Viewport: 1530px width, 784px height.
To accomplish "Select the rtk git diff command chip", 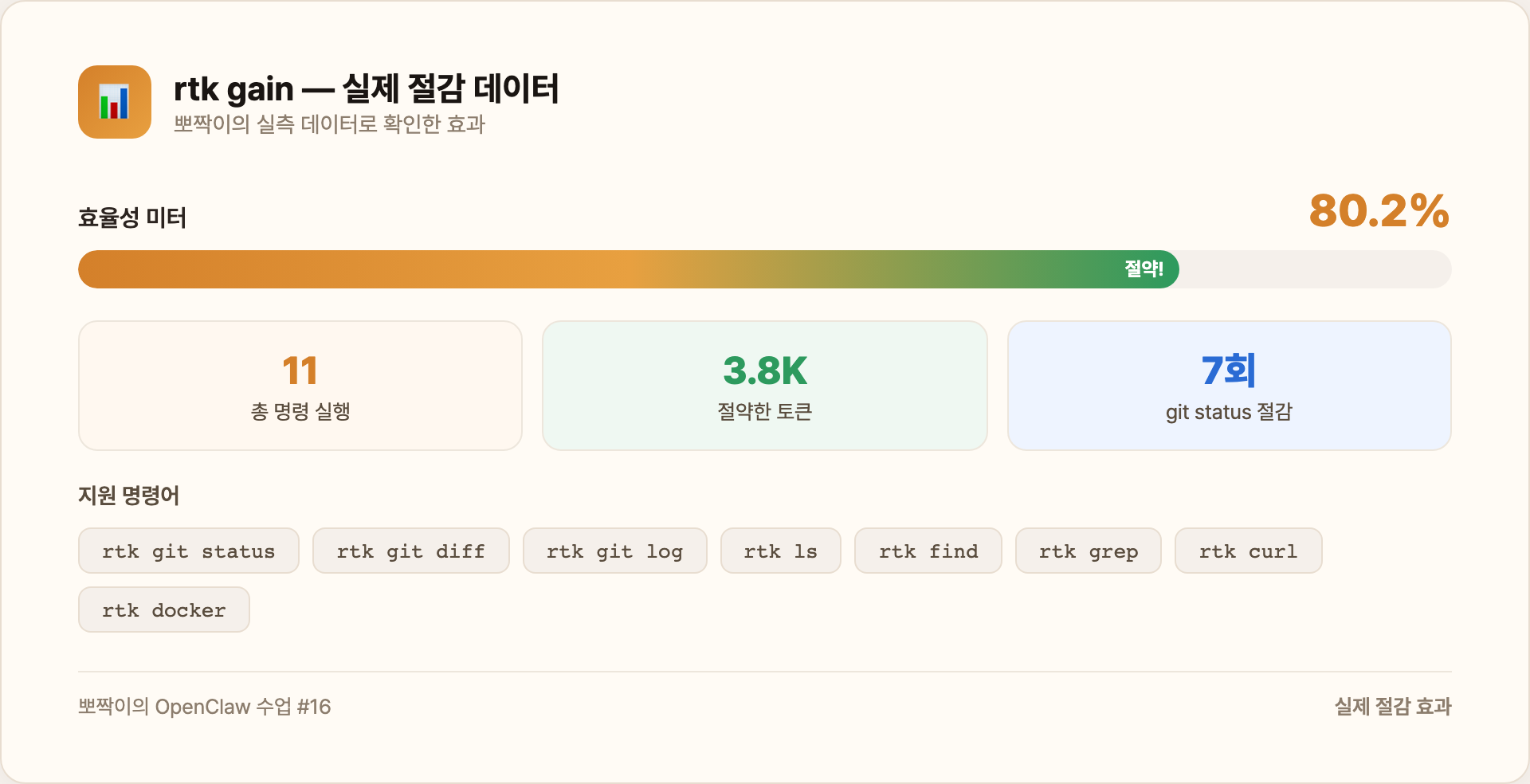I will 411,551.
